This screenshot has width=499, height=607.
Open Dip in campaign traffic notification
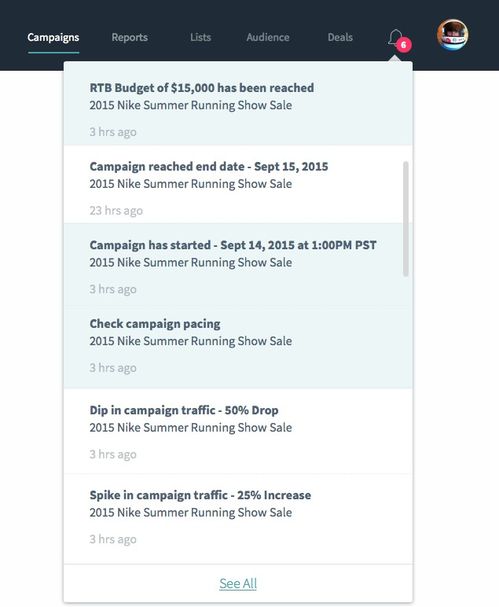(x=238, y=431)
